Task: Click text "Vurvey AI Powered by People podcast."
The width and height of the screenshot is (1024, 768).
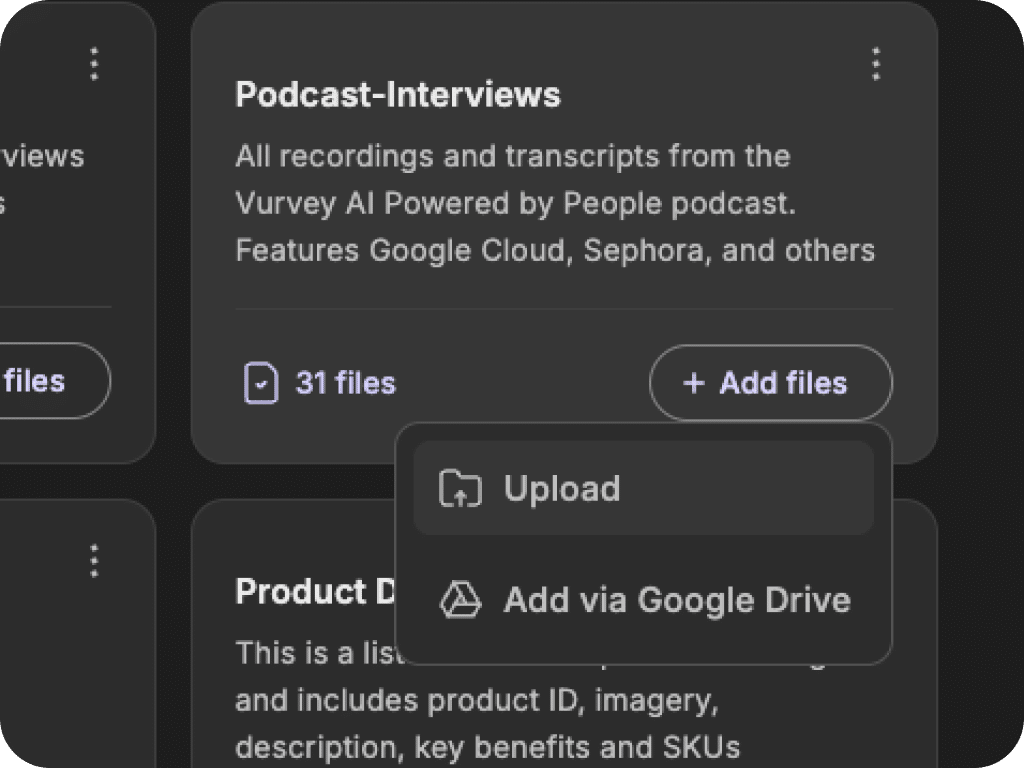Action: coord(516,203)
